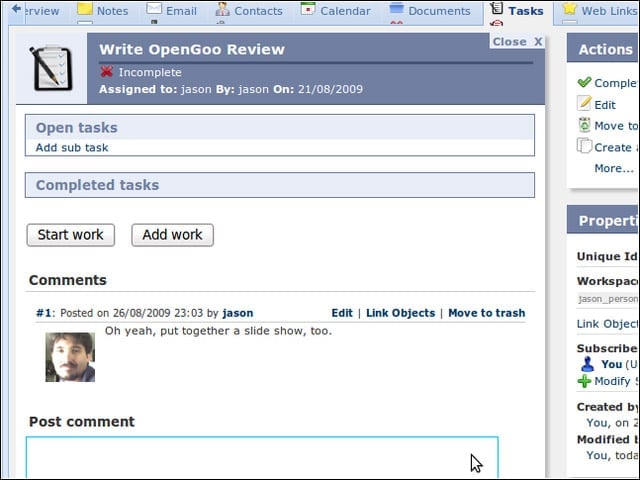This screenshot has width=640, height=480.
Task: Click the Write OpenGoo Review title
Action: coord(192,49)
